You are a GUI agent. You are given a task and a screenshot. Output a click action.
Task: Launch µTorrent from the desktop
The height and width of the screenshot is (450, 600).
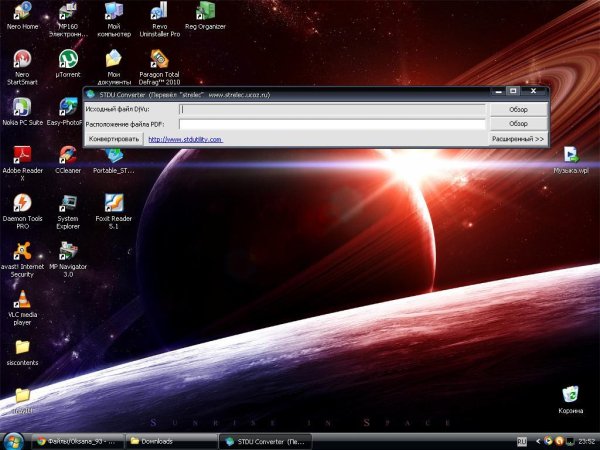tap(68, 64)
